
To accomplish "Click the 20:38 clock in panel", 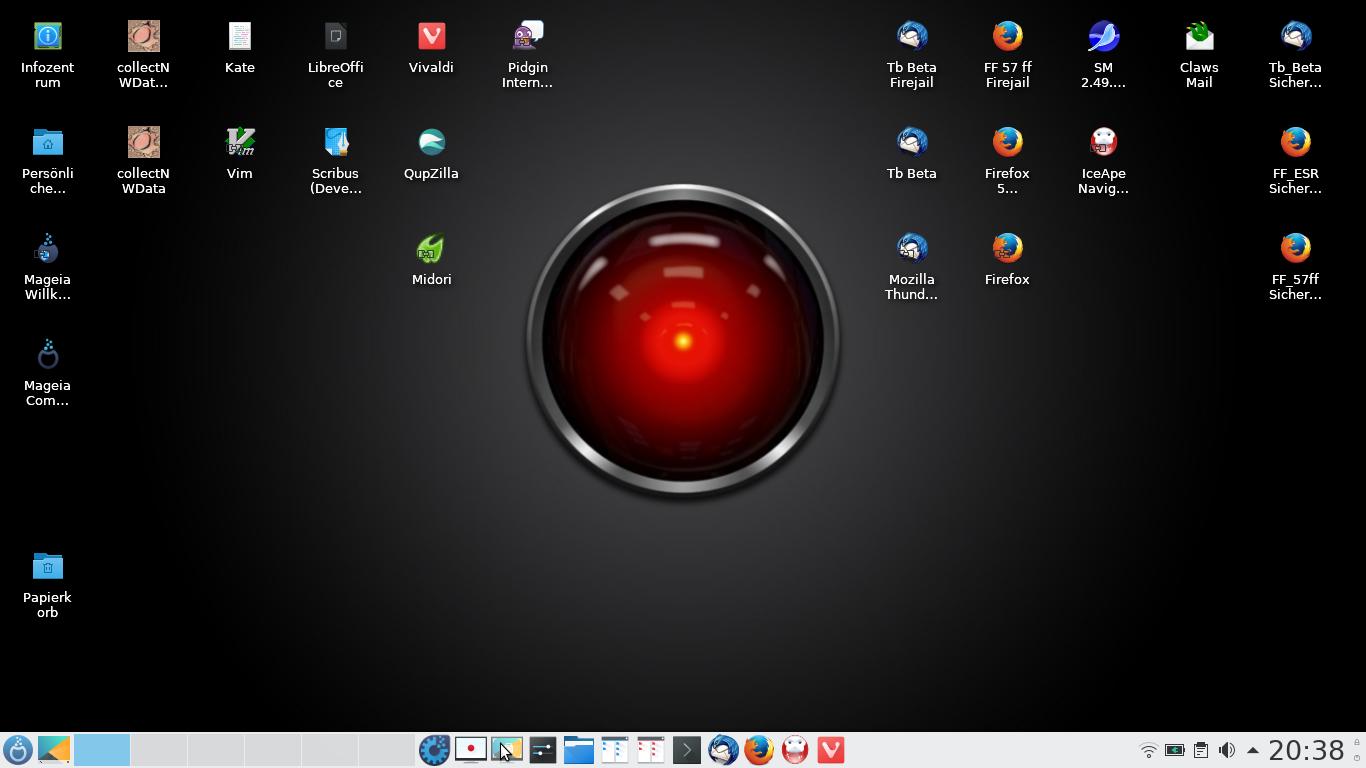I will (x=1306, y=750).
